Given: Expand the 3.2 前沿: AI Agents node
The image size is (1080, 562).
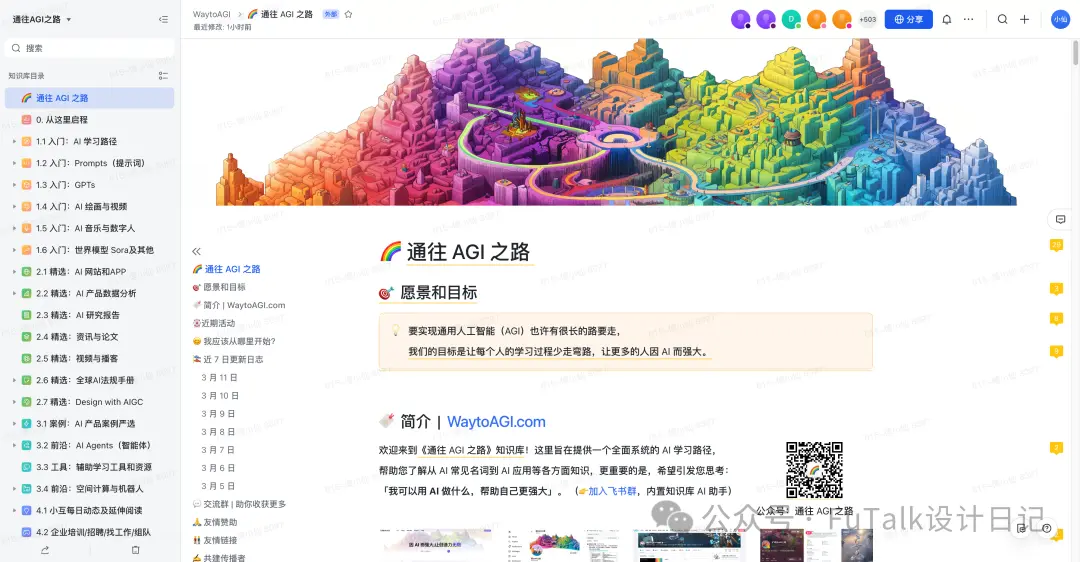Looking at the screenshot, I should [14, 445].
